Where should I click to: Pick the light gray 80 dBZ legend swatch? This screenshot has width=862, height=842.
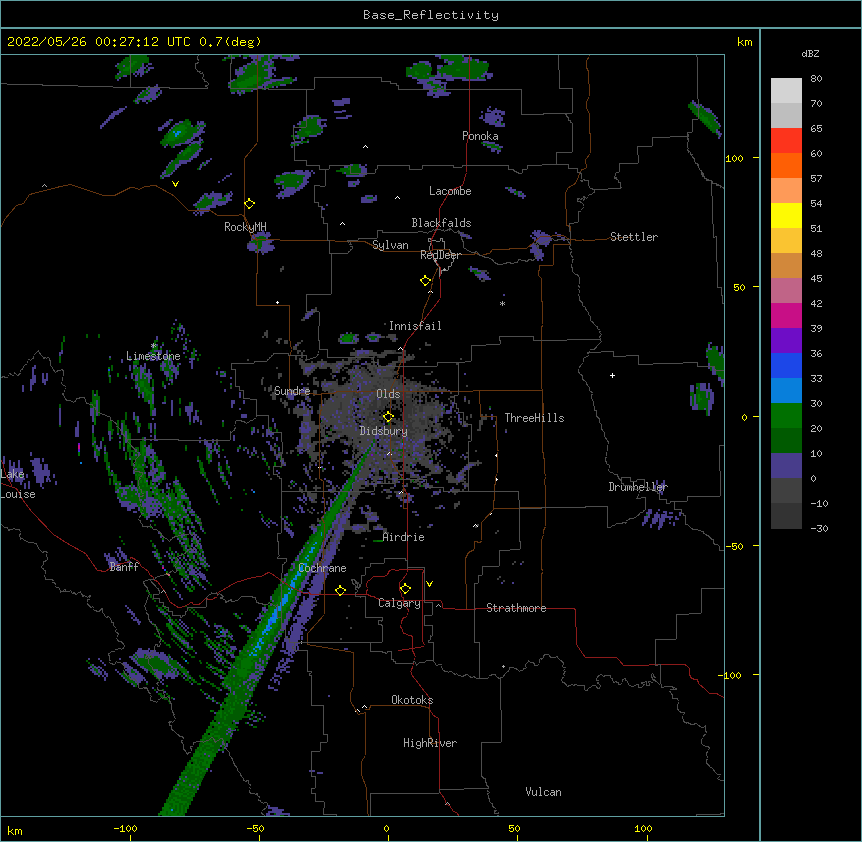(786, 90)
